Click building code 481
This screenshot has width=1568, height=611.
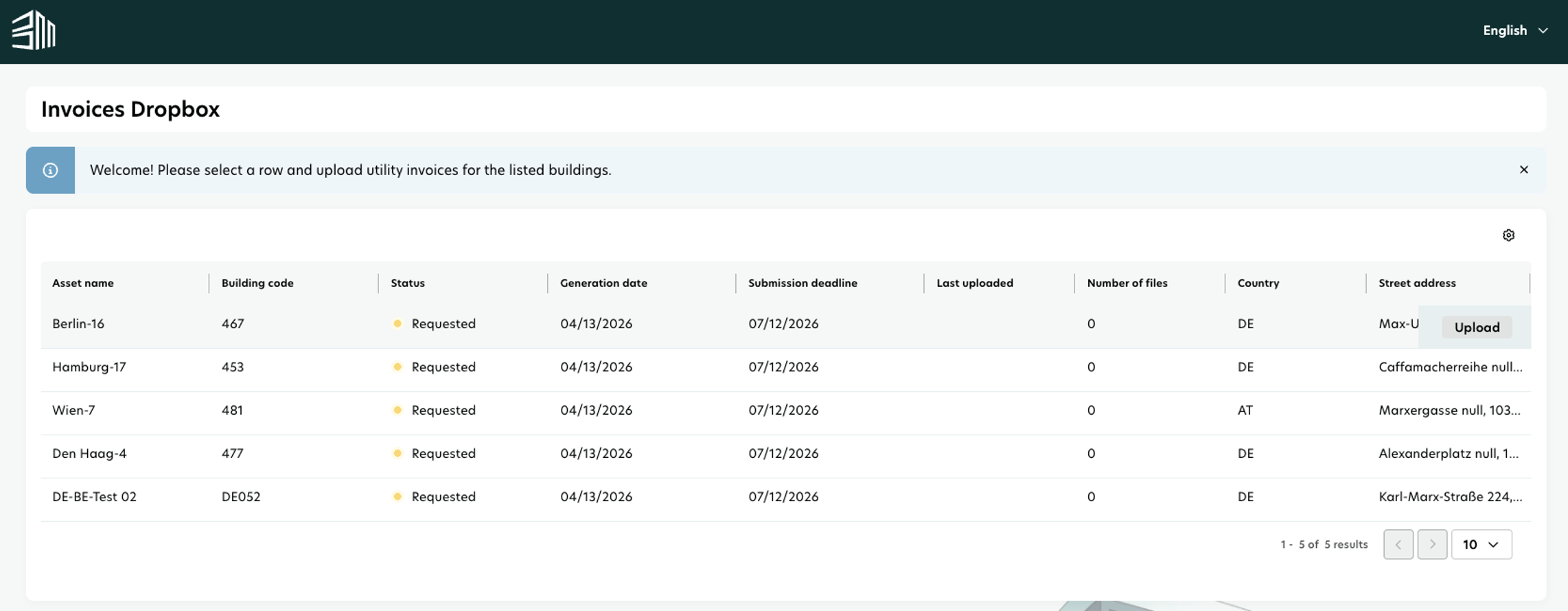232,410
